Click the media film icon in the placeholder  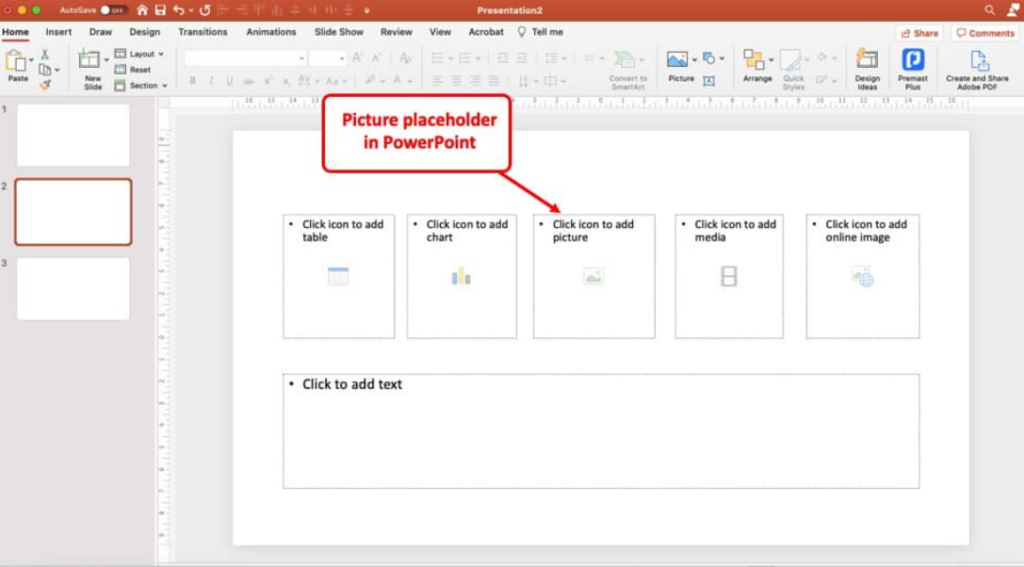point(729,276)
